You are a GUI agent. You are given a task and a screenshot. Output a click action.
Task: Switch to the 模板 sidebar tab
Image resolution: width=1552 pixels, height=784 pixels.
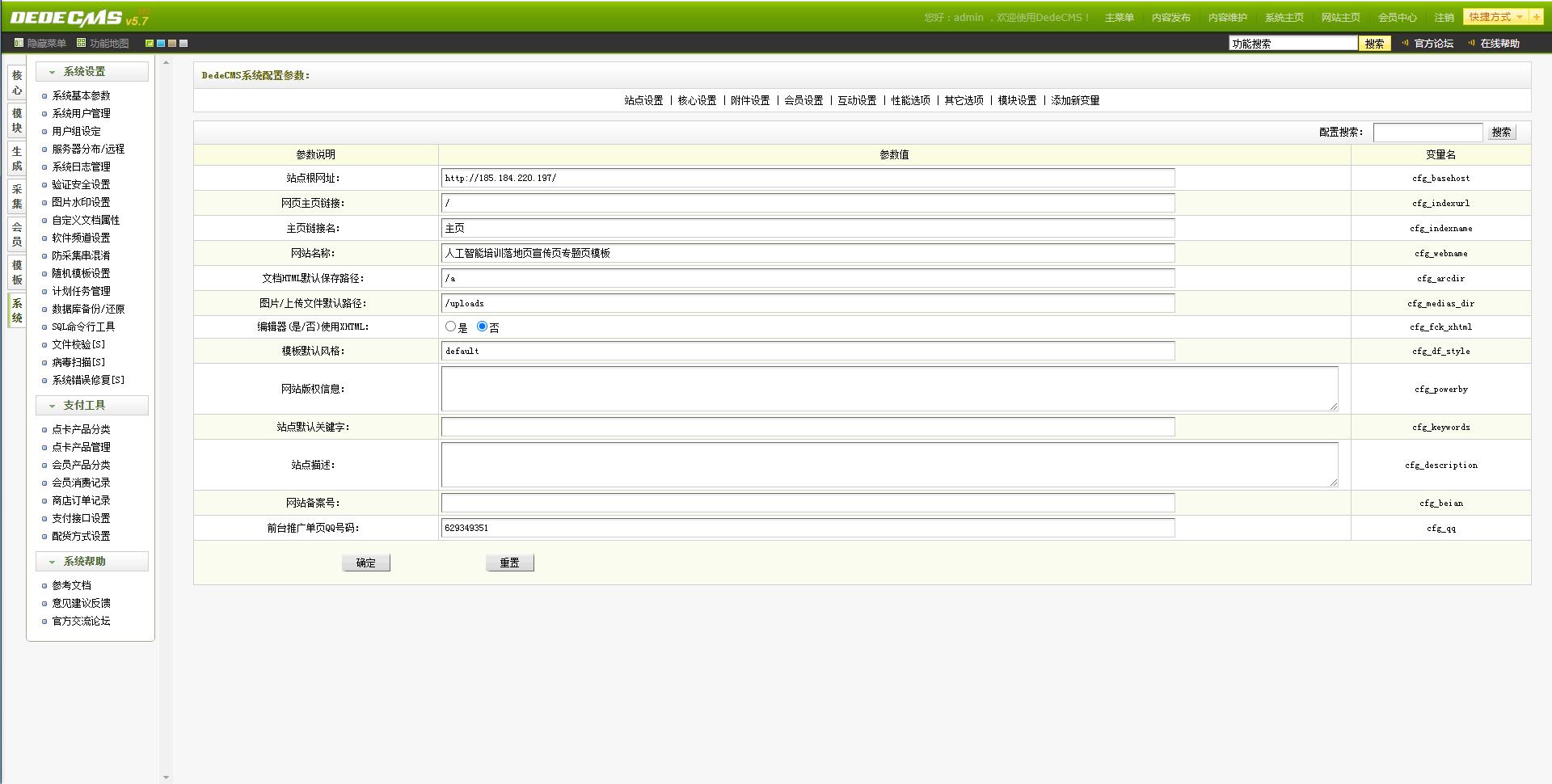coord(17,272)
